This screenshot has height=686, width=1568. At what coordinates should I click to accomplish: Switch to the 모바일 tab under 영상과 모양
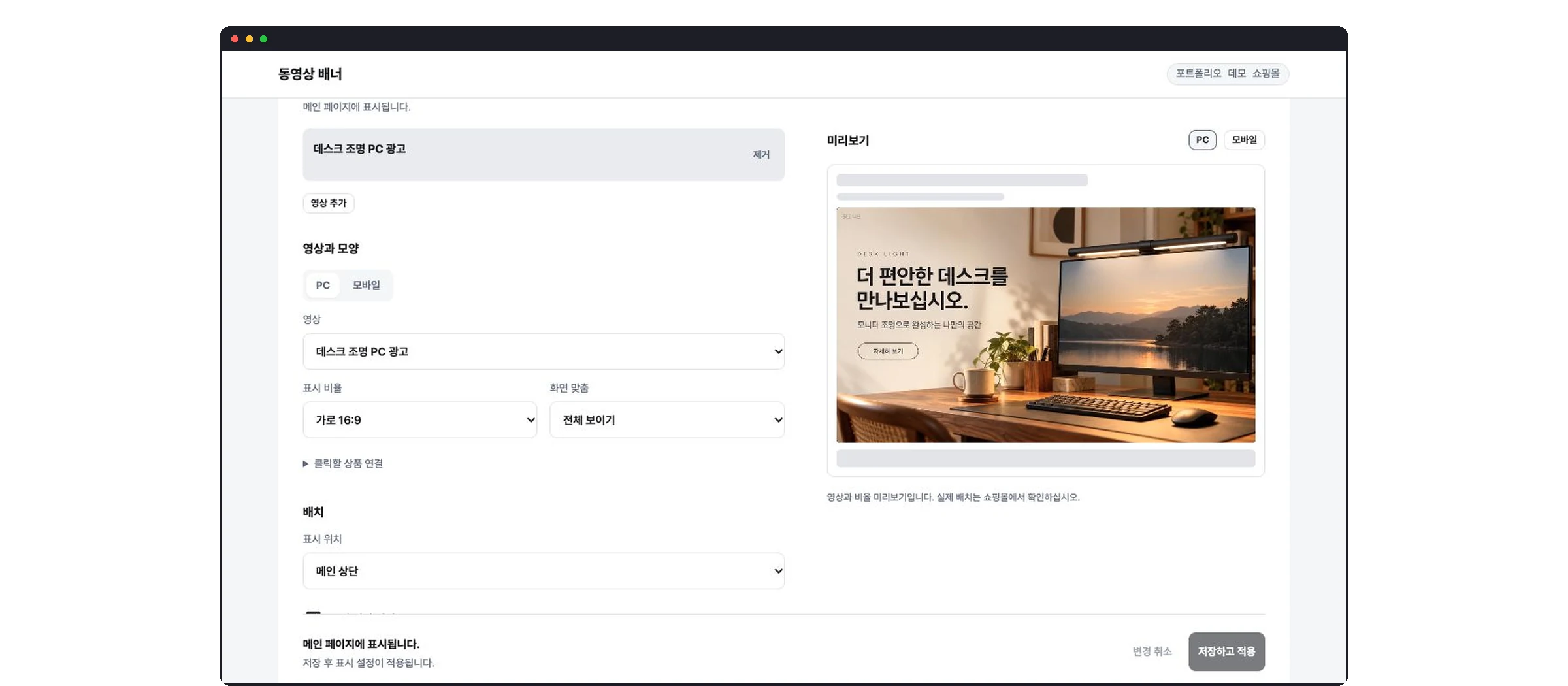pos(367,286)
